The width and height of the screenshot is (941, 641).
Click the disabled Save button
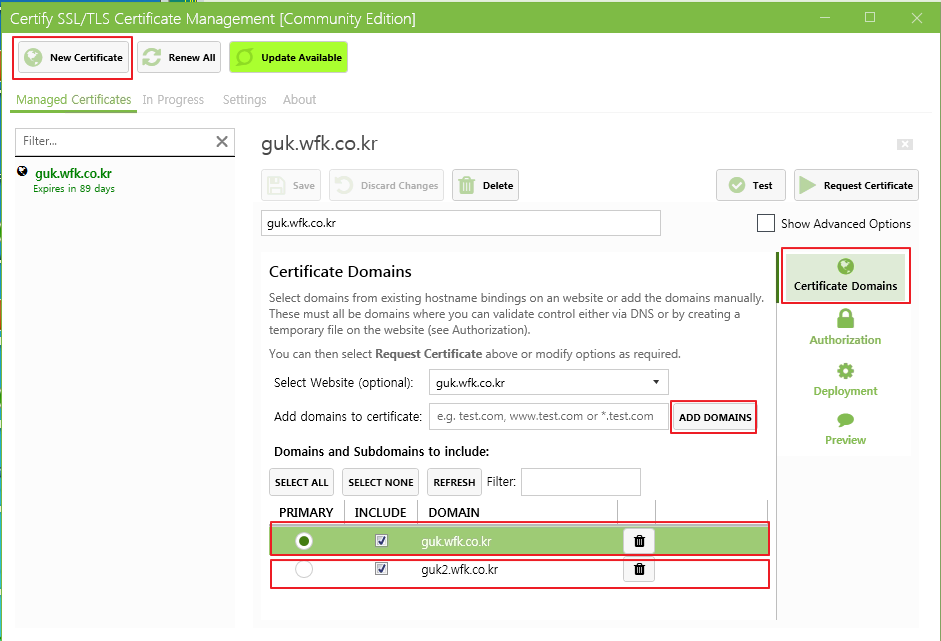tap(291, 185)
